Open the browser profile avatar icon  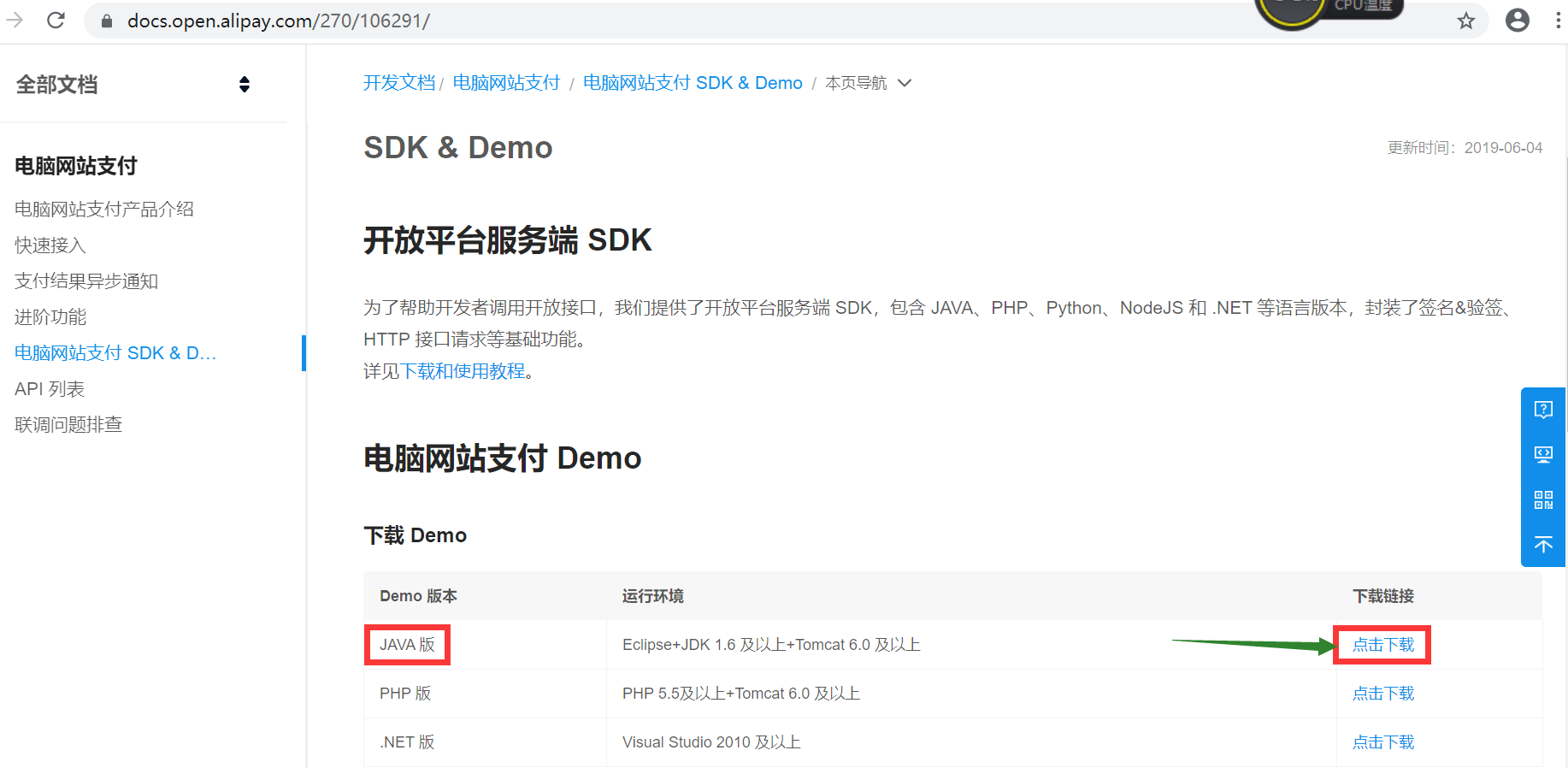point(1518,20)
